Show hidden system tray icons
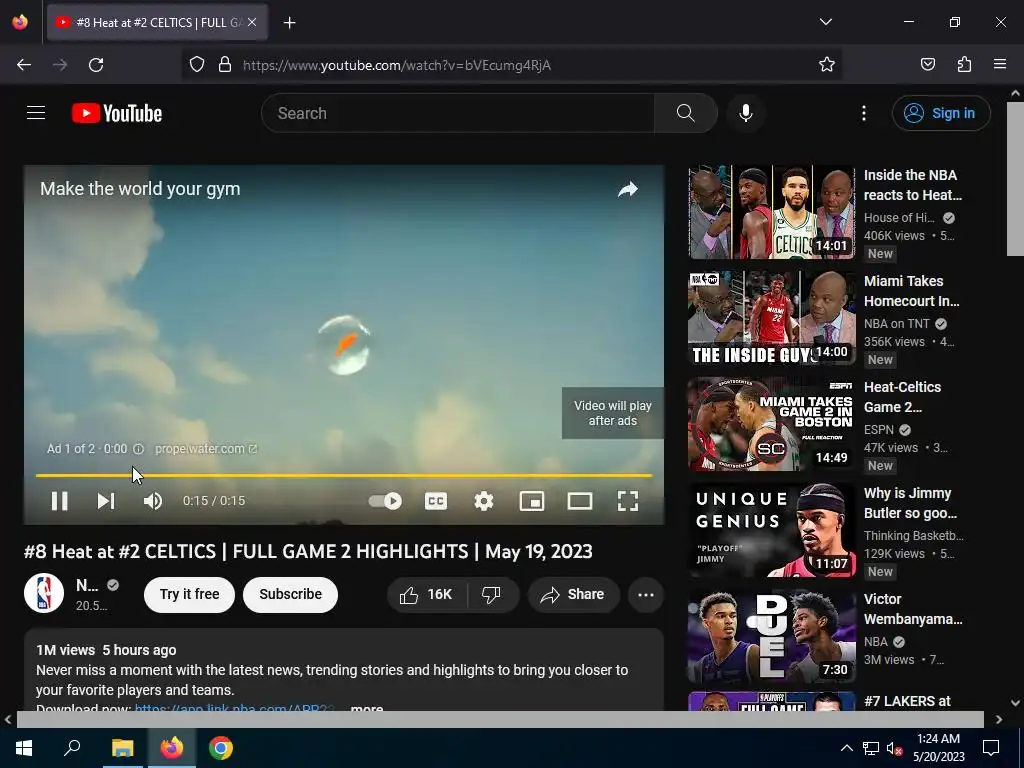Viewport: 1024px width, 768px height. coord(846,748)
